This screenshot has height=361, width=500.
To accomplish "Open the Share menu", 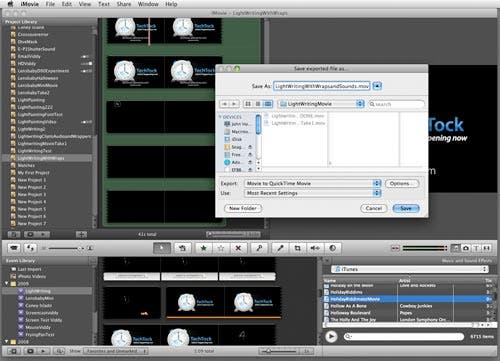I will point(124,4).
